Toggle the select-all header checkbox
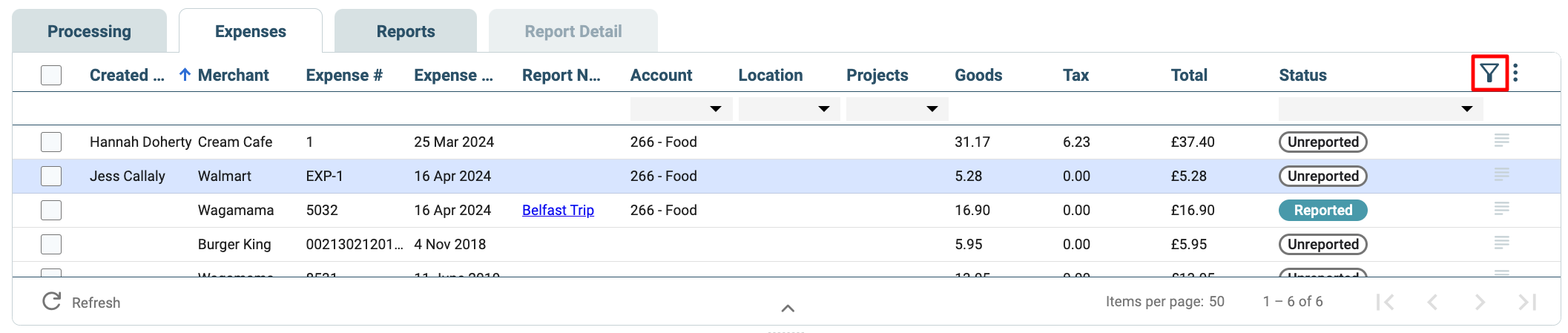Screen dimensions: 1568x333 (x=51, y=75)
